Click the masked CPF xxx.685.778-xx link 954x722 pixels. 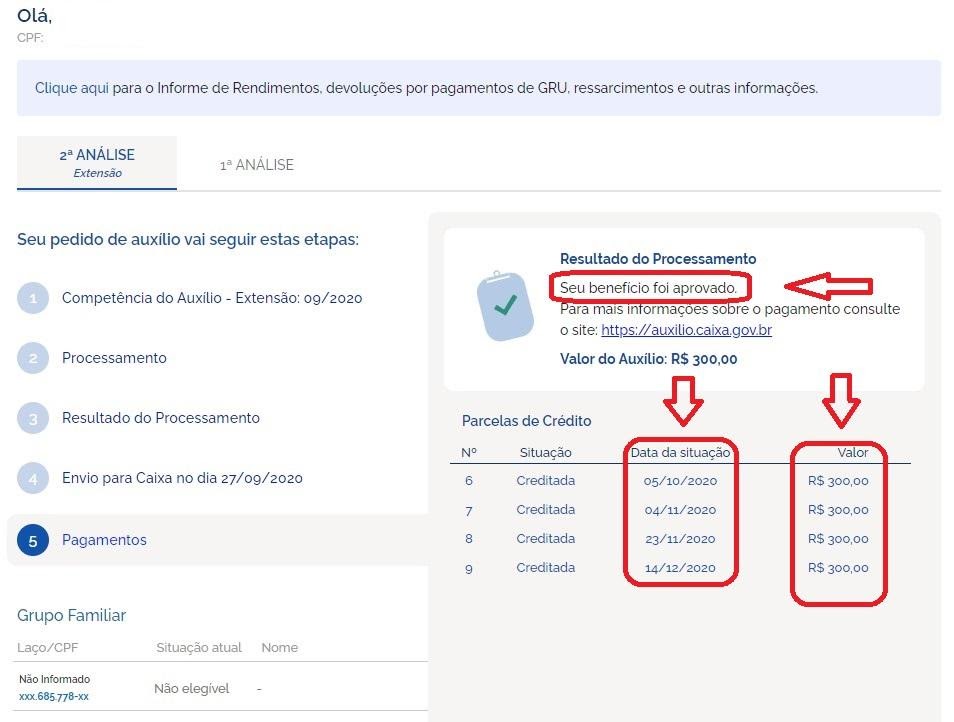[x=54, y=696]
